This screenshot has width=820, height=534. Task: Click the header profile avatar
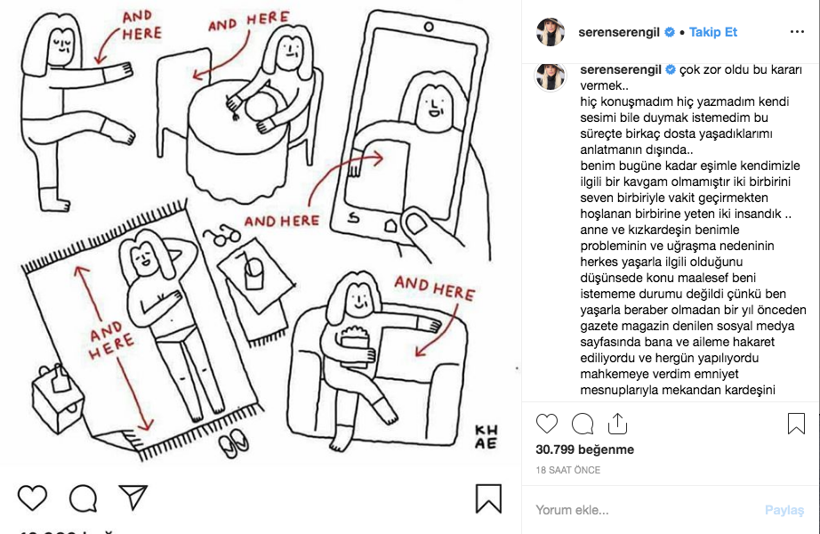[550, 32]
